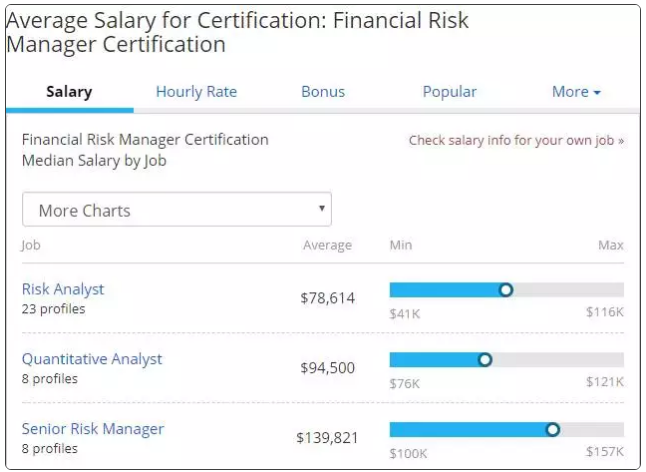Open the Quantitative Analyst job link

point(92,359)
